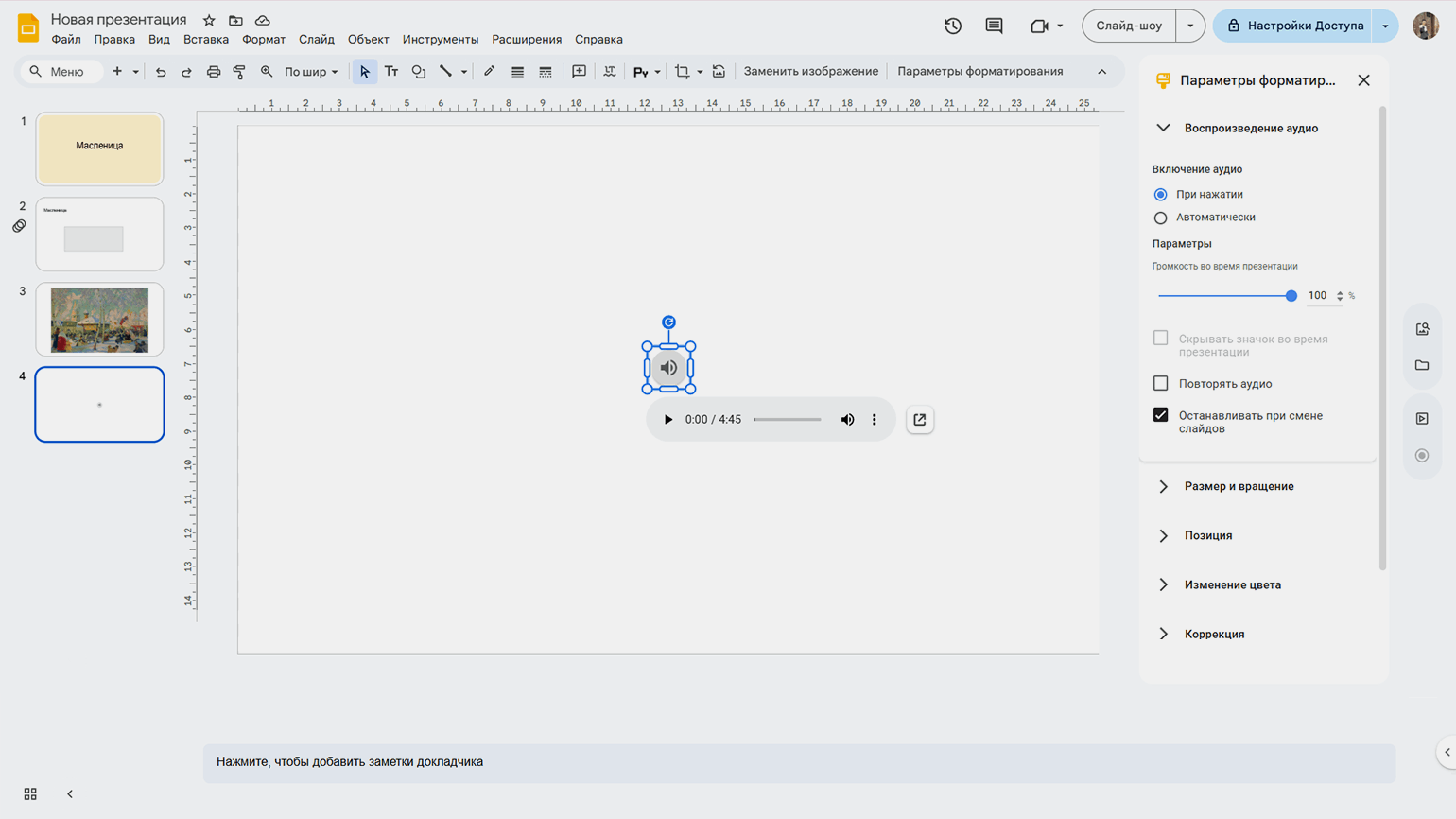Image resolution: width=1456 pixels, height=819 pixels.
Task: Select the text box tool
Action: 391,72
